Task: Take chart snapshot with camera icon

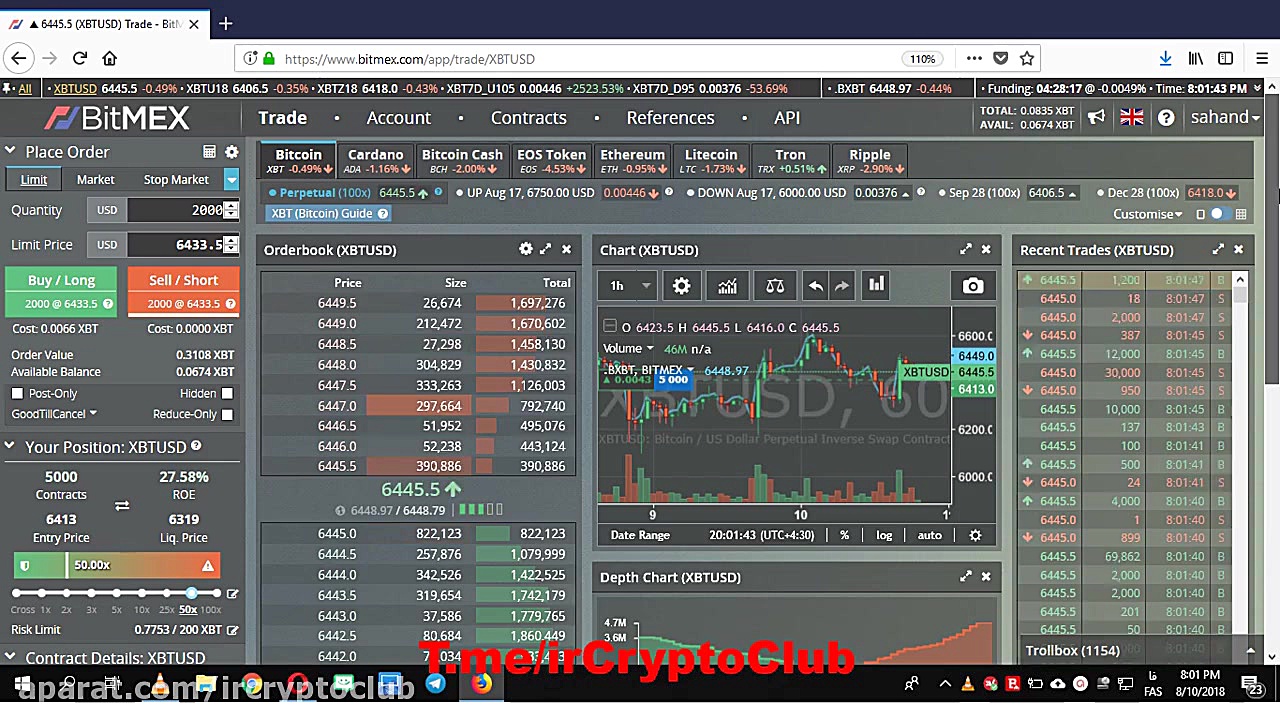Action: click(972, 286)
